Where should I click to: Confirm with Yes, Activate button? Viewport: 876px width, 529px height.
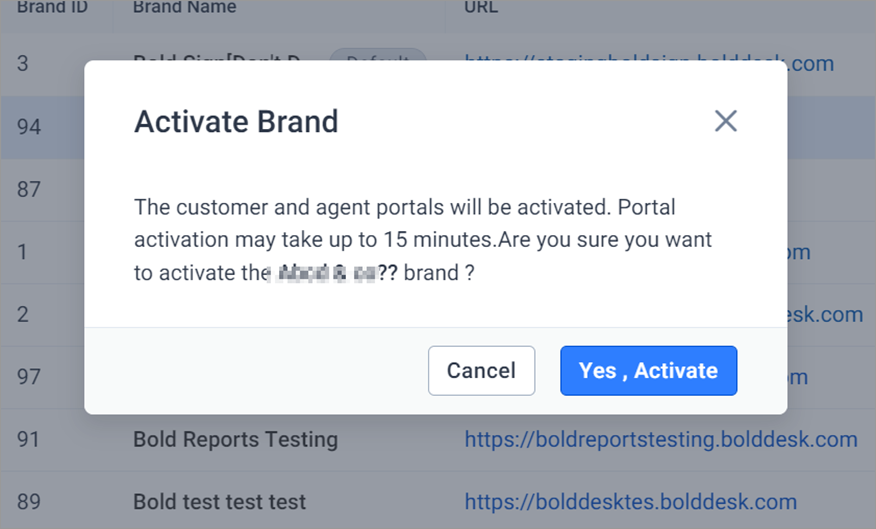649,370
